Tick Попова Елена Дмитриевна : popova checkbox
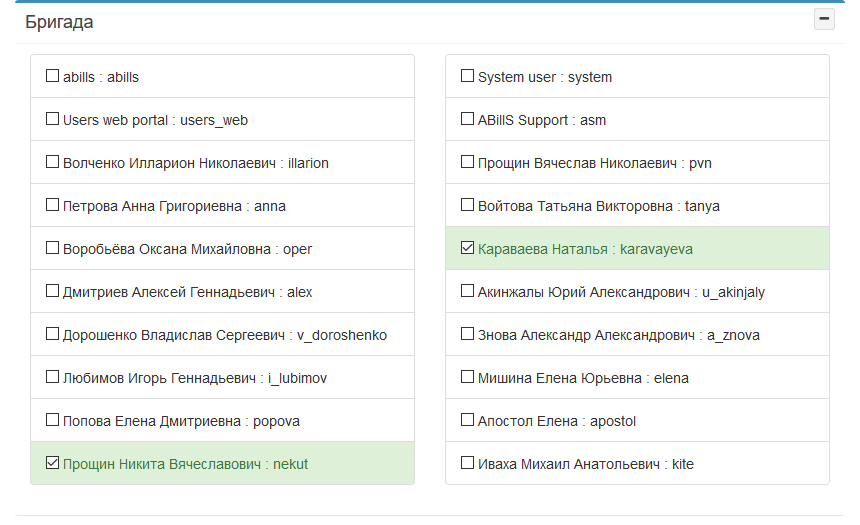Image resolution: width=860 pixels, height=525 pixels. click(x=52, y=420)
